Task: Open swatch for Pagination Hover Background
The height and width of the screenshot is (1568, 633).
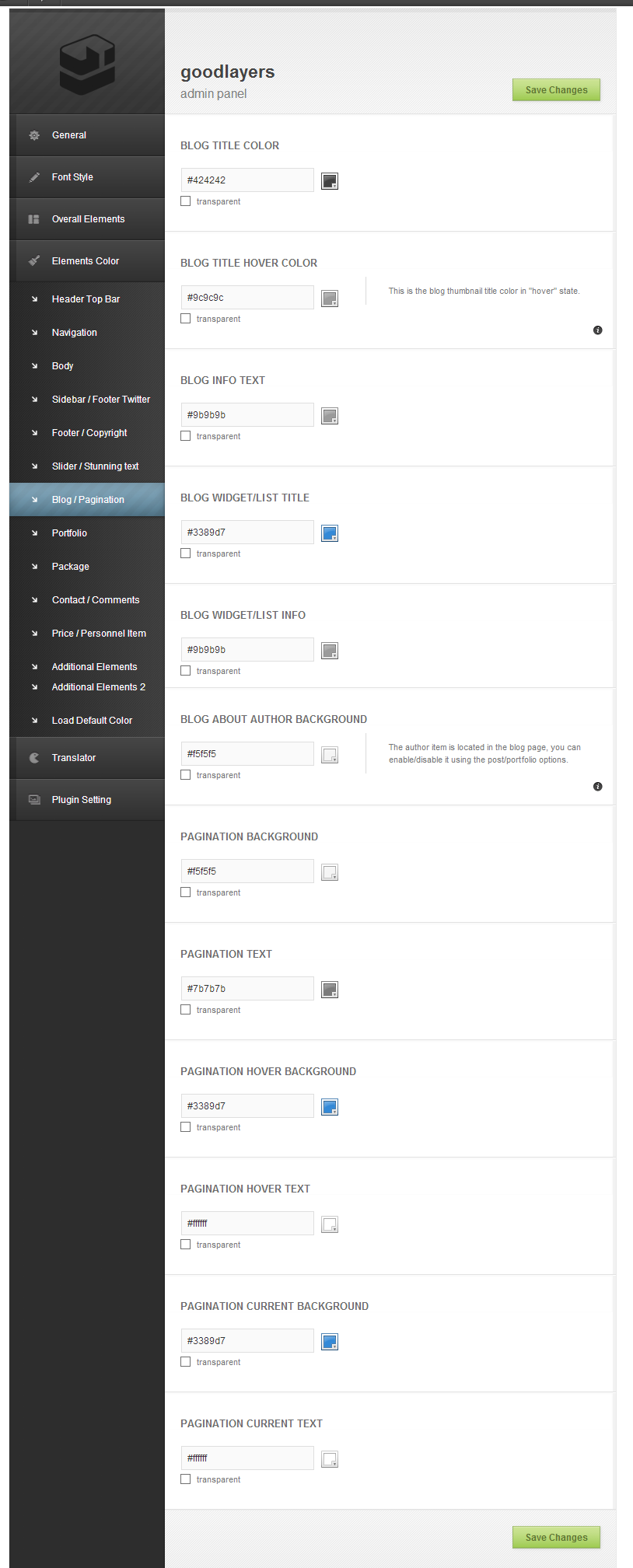Action: point(330,1107)
